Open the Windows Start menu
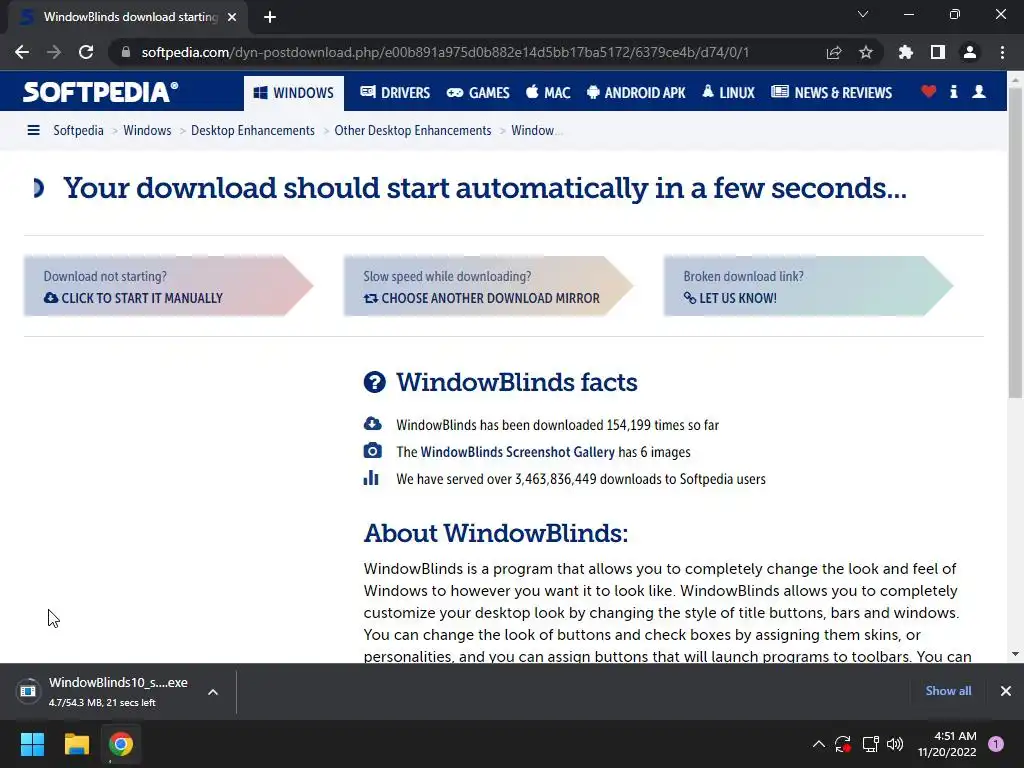1024x768 pixels. (32, 744)
